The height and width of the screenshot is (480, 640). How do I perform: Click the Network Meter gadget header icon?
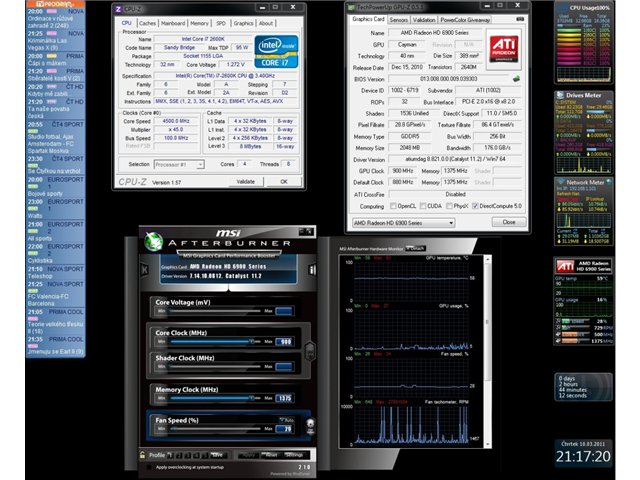coord(562,182)
